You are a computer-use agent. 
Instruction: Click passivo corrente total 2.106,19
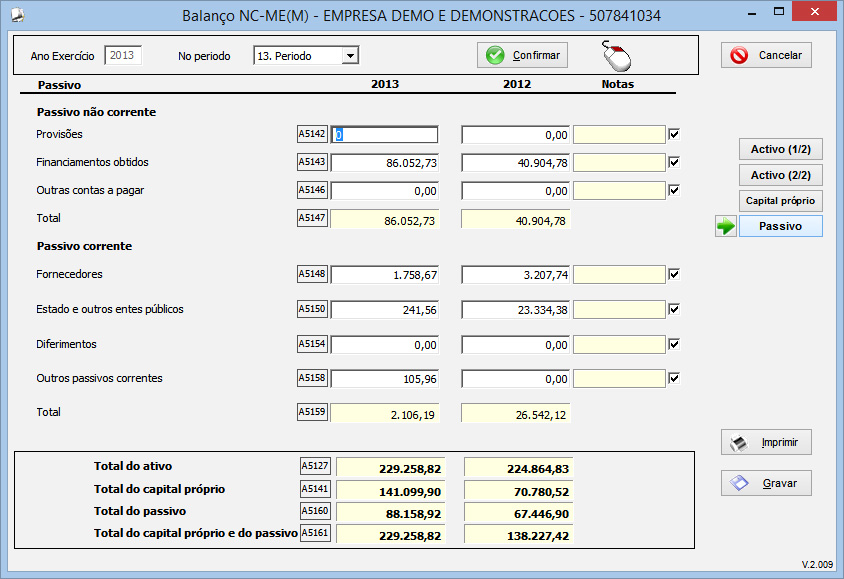(385, 414)
